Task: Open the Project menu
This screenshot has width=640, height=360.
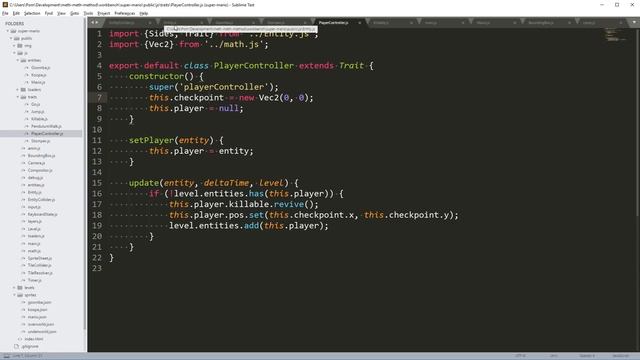Action: tap(104, 13)
